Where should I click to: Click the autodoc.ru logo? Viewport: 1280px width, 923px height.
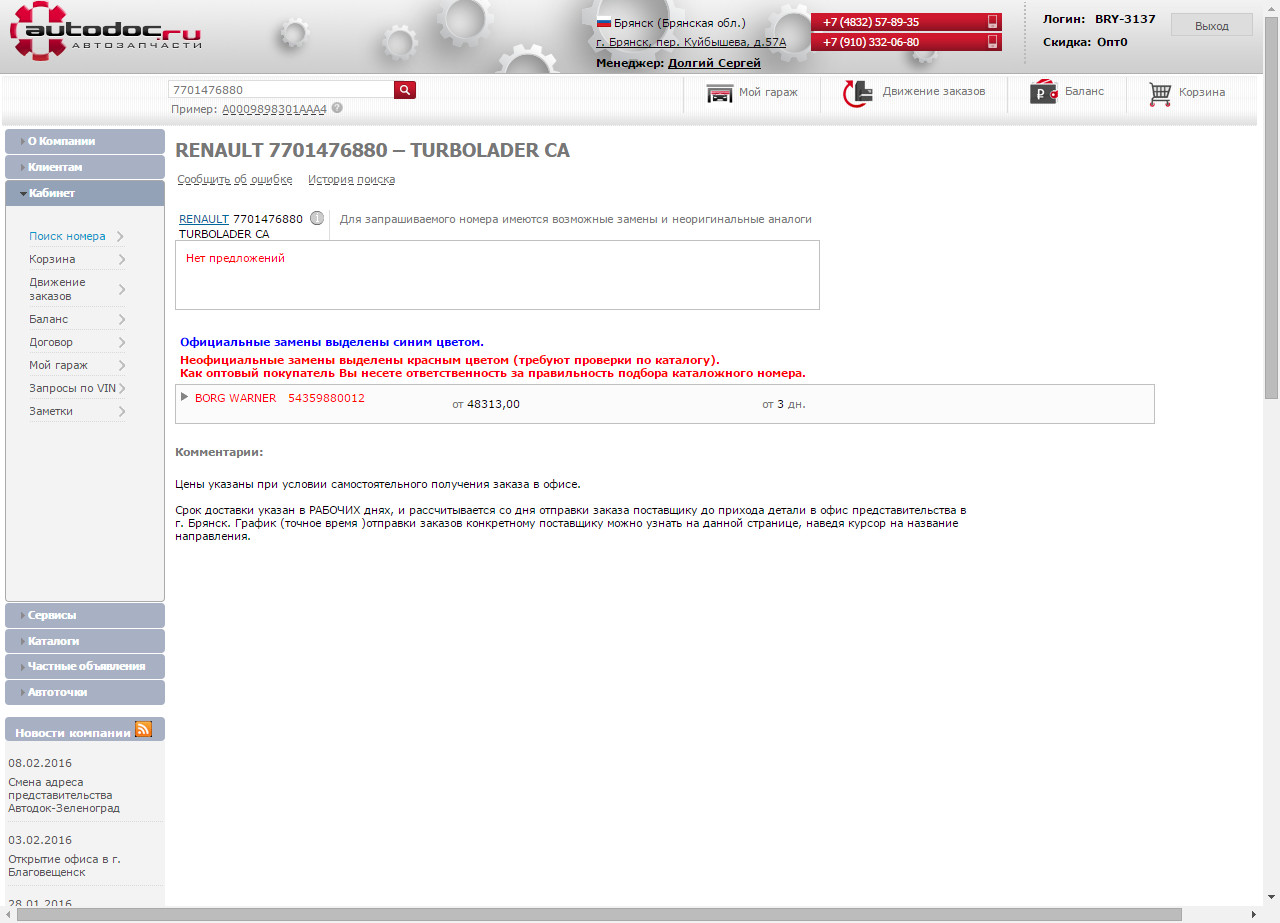tap(106, 30)
